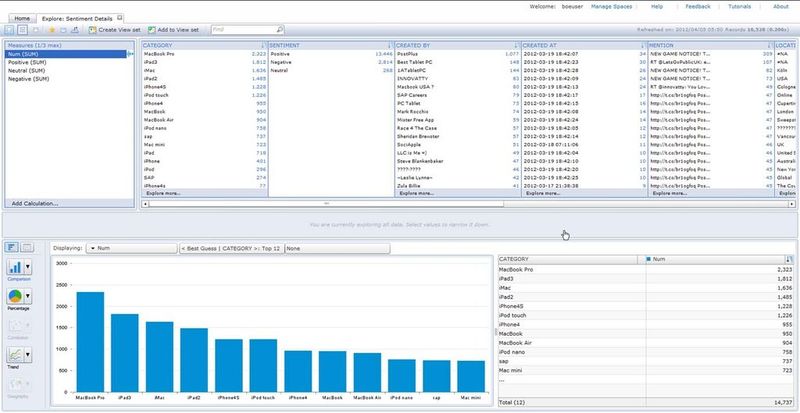Screen dimensions: 800x413
Task: Click Explore more under CREATED BY facet
Action: (x=416, y=193)
